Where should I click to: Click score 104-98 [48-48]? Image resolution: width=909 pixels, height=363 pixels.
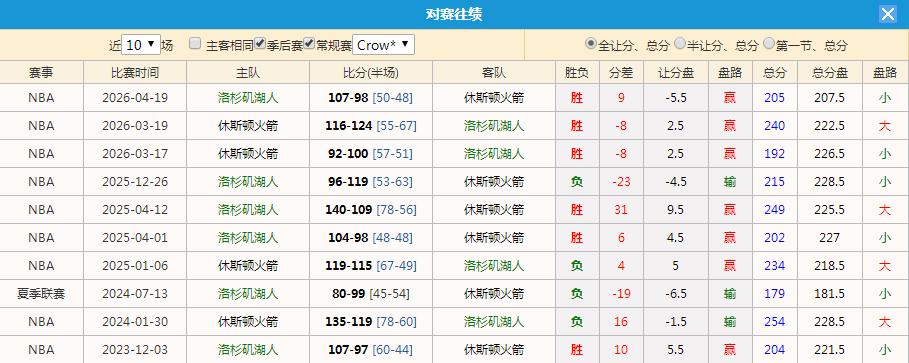[x=370, y=237]
